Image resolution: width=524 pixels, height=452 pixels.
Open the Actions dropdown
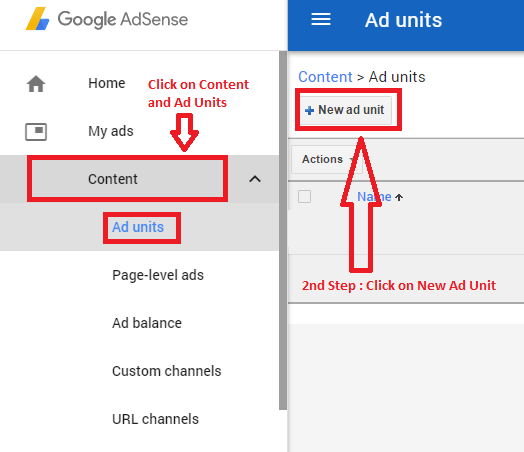click(326, 159)
